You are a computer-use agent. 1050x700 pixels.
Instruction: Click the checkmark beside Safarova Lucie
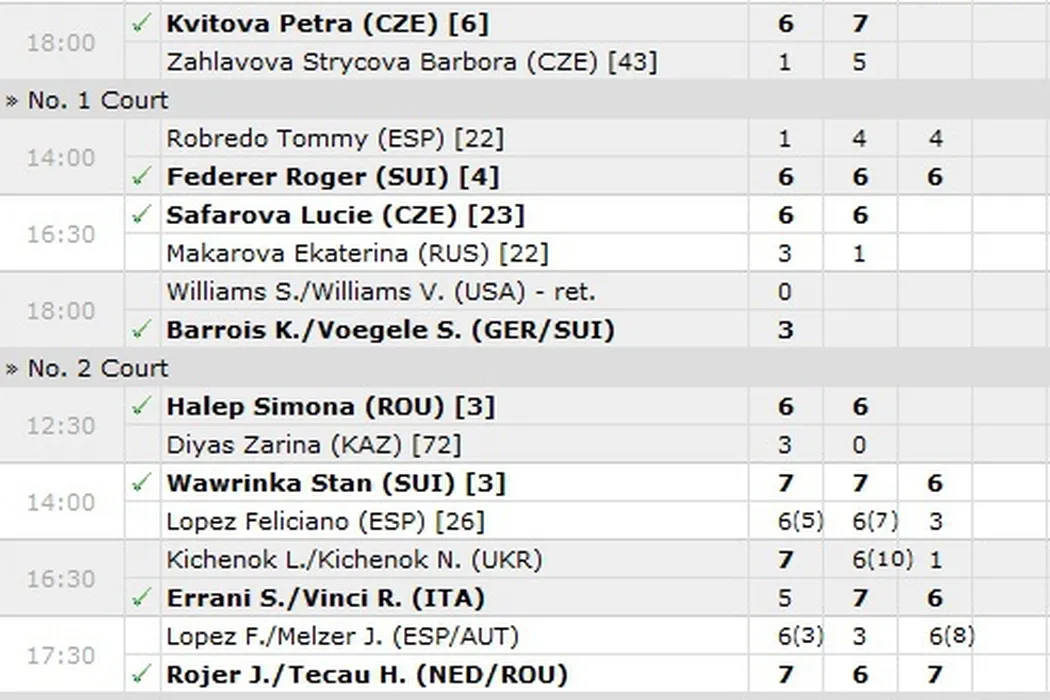[142, 215]
